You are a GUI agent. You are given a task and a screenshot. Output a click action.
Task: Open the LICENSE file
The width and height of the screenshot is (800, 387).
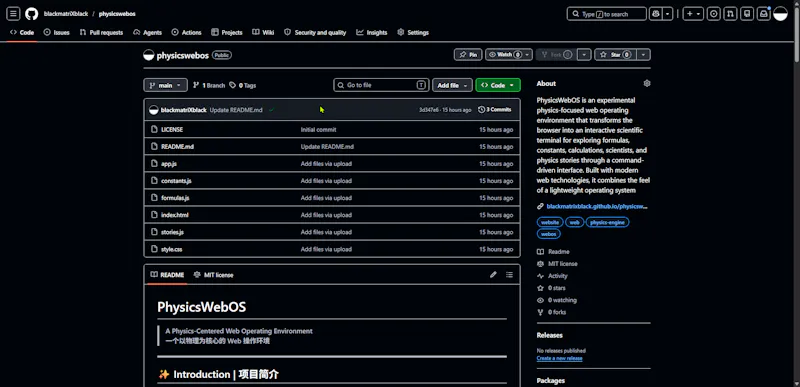click(x=172, y=130)
